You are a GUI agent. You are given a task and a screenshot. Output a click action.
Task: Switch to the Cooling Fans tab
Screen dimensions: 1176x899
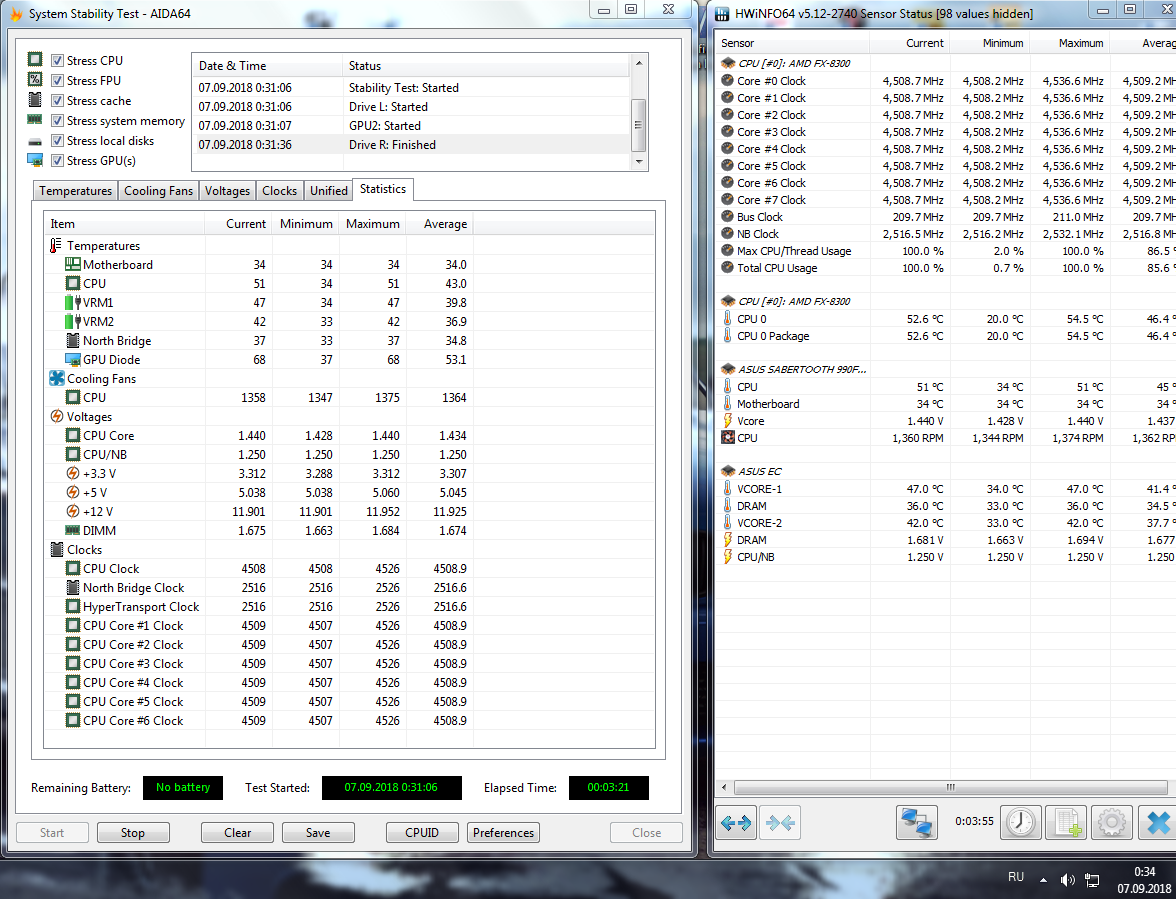tap(158, 190)
